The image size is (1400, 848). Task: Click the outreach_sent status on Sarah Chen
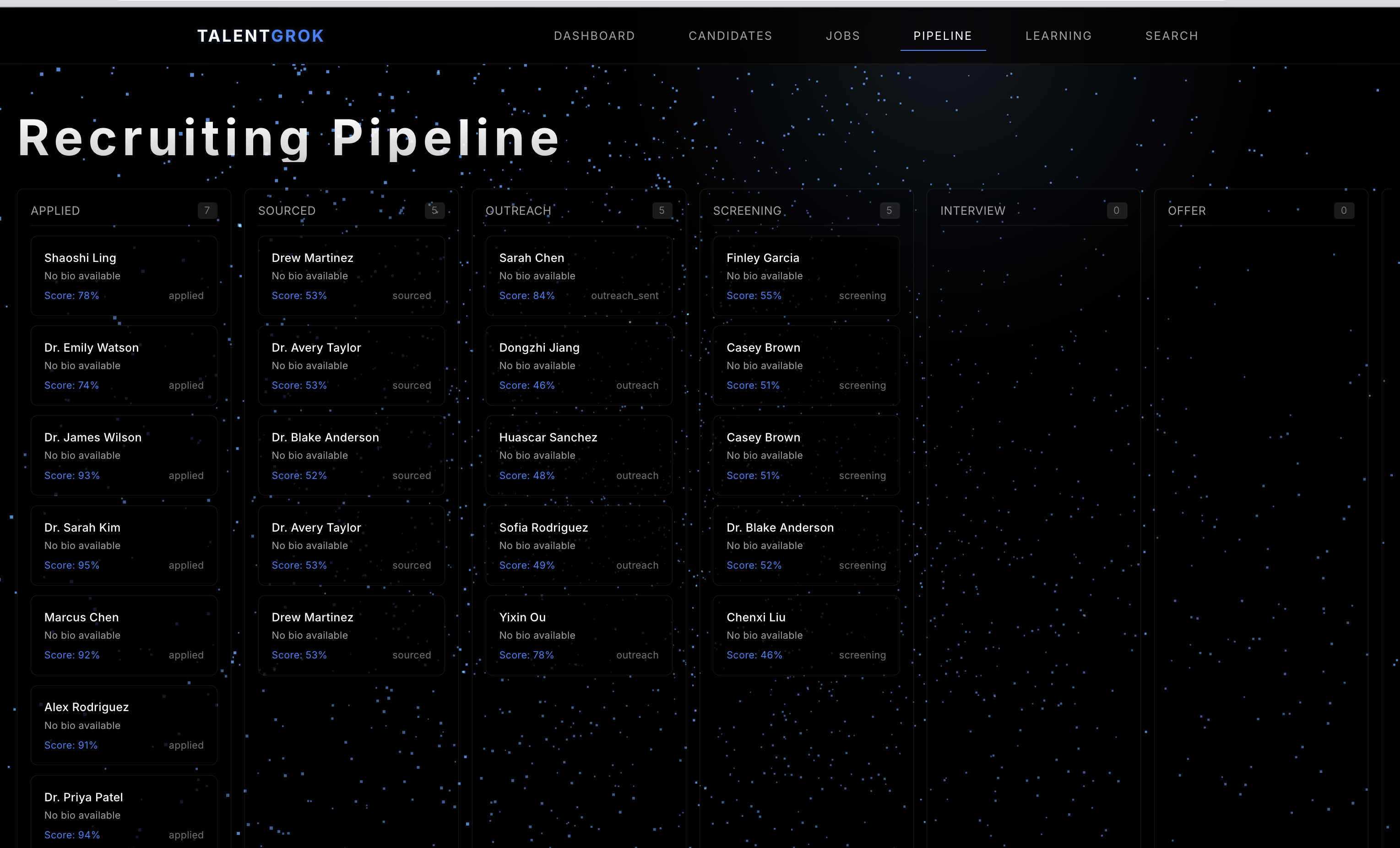[624, 295]
